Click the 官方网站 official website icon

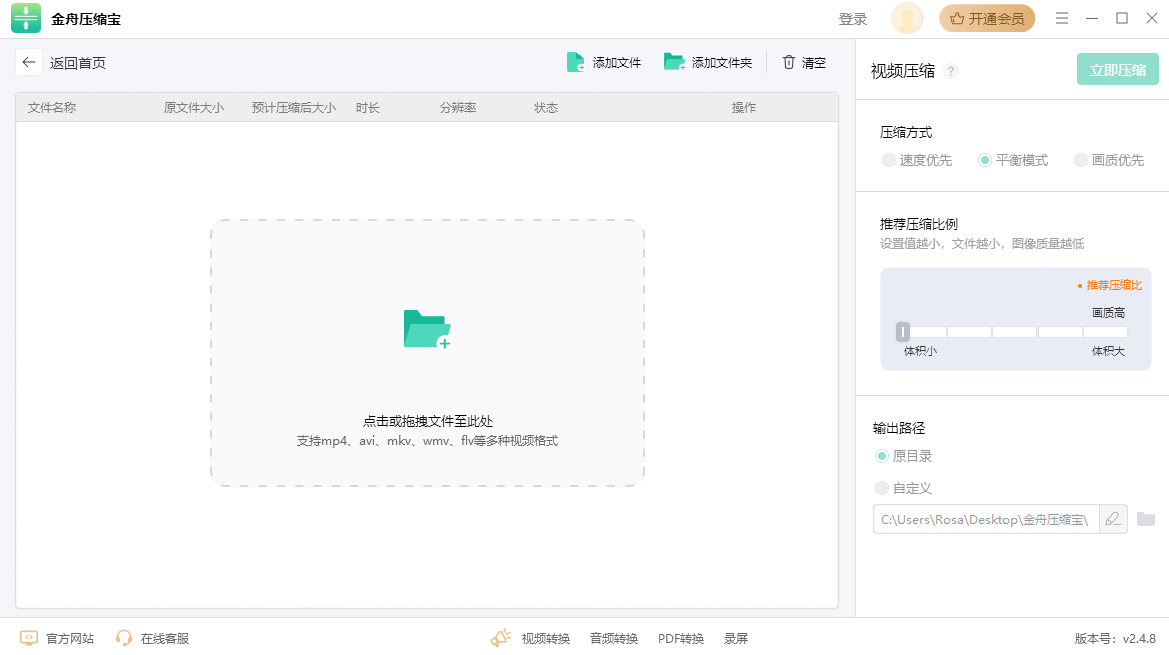click(x=29, y=637)
